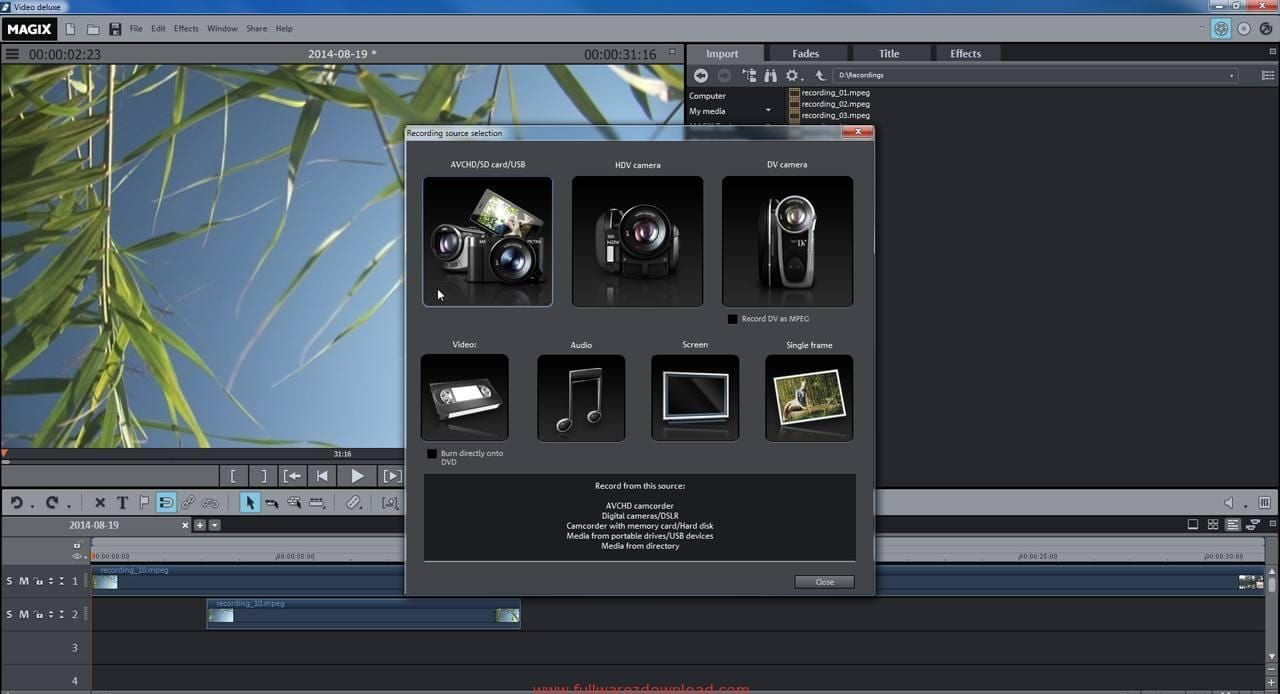Screen dimensions: 1280x694
Task: Open the Effects menu in menu bar
Action: click(x=186, y=29)
